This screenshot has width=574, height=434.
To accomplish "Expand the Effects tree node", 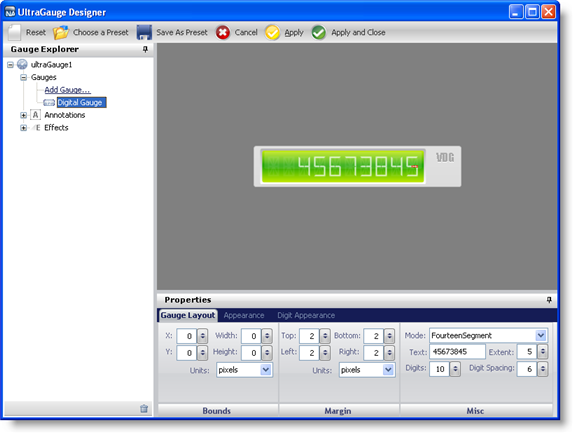I will coord(23,128).
